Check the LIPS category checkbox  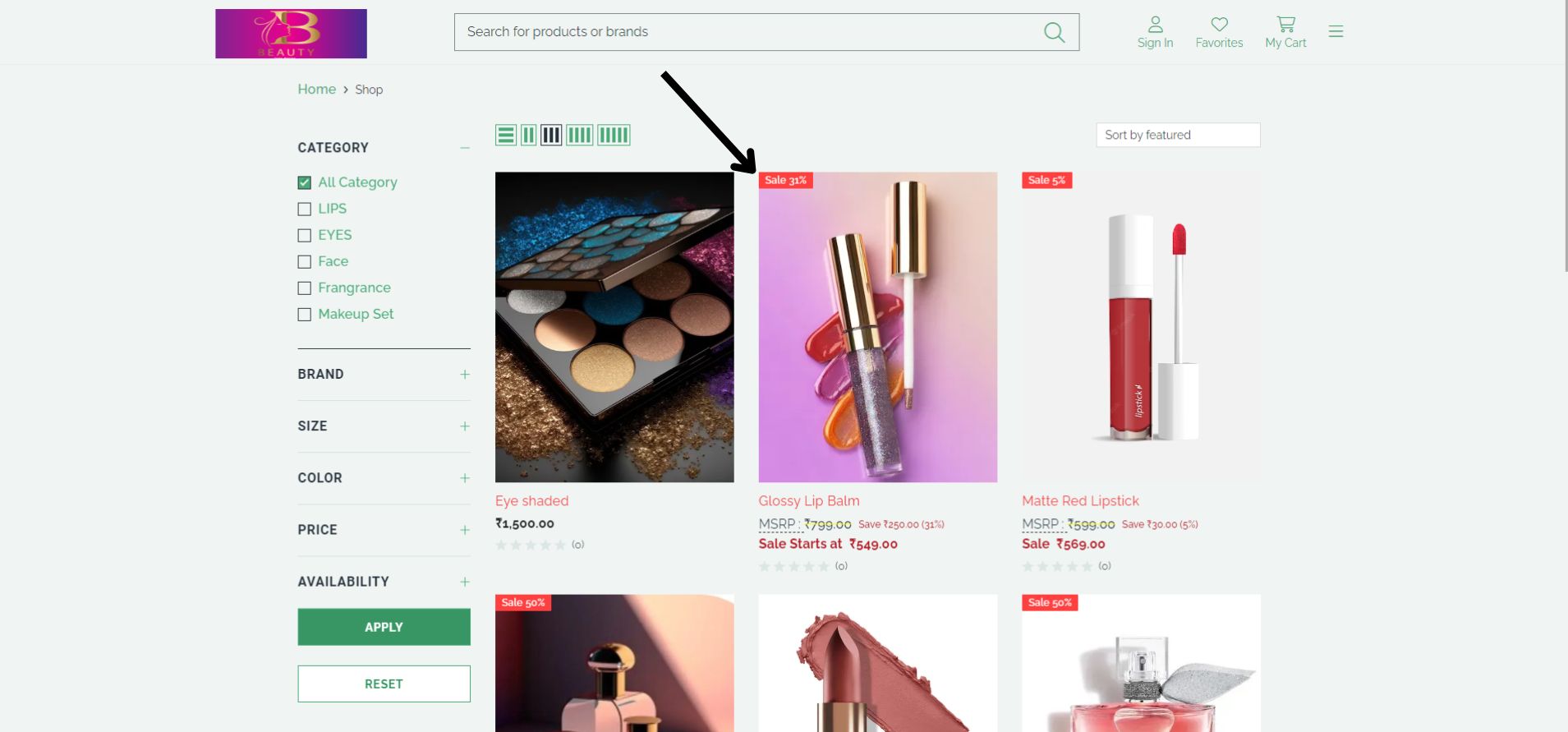305,209
